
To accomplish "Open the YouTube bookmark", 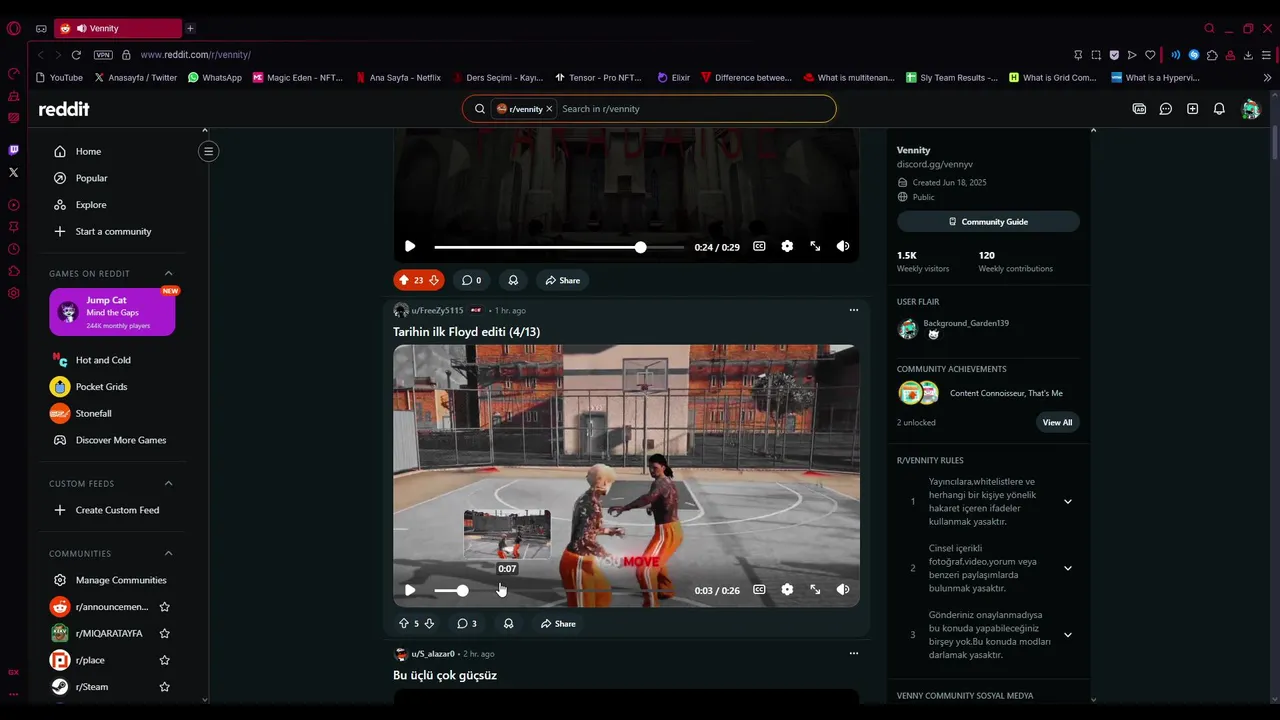I will tap(59, 77).
